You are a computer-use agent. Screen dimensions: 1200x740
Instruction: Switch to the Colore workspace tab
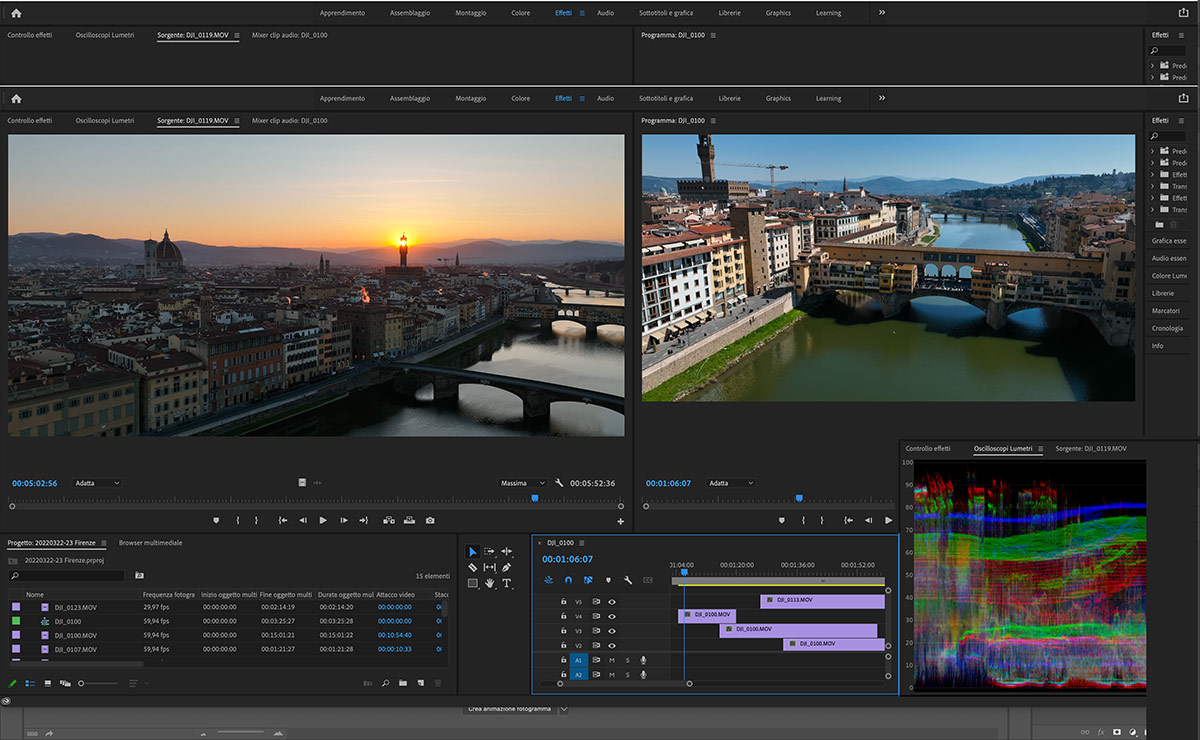pyautogui.click(x=520, y=98)
